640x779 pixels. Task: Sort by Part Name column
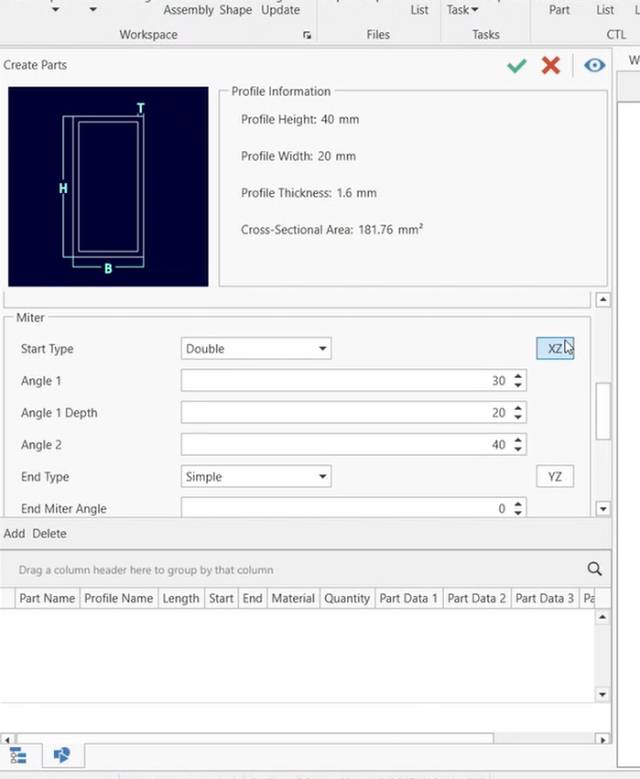point(47,598)
